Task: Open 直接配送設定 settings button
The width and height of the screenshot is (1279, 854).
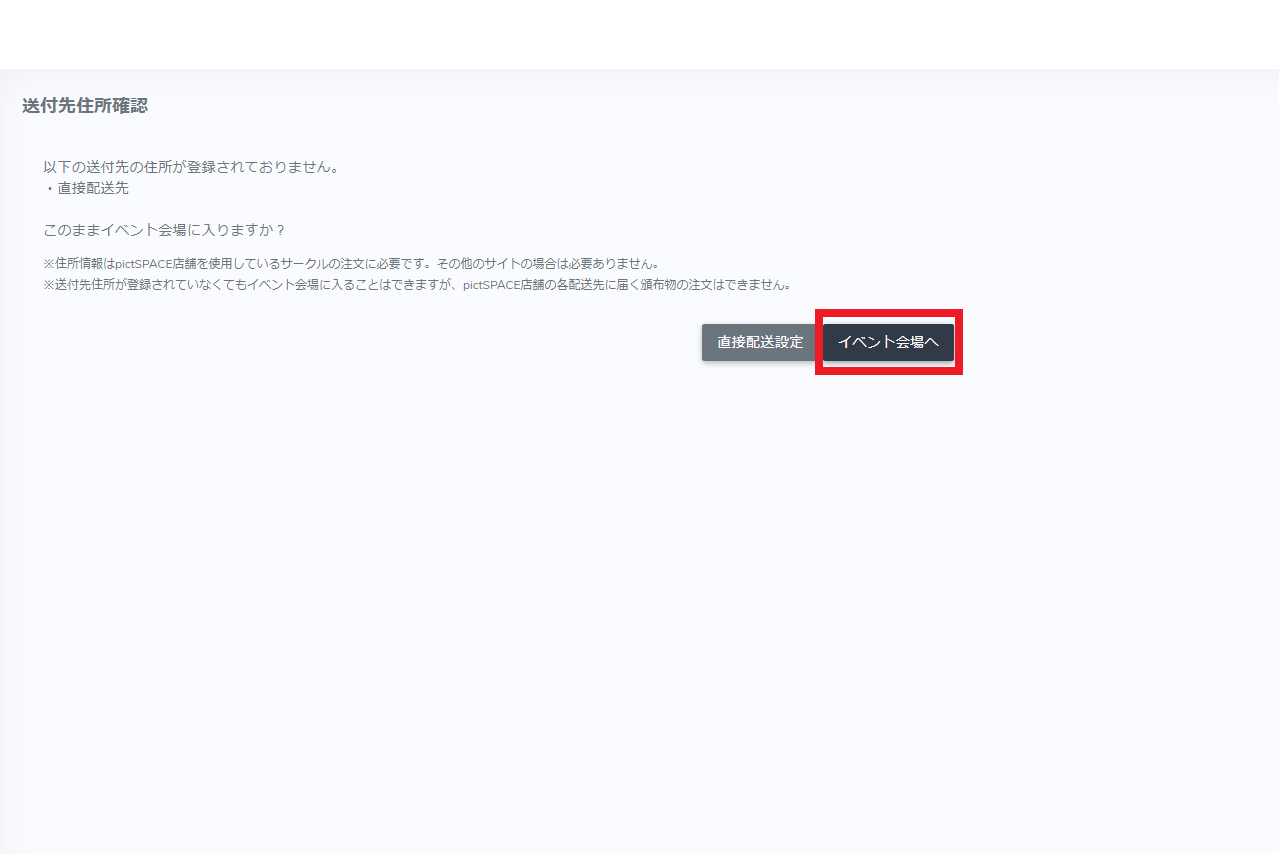Action: point(760,342)
